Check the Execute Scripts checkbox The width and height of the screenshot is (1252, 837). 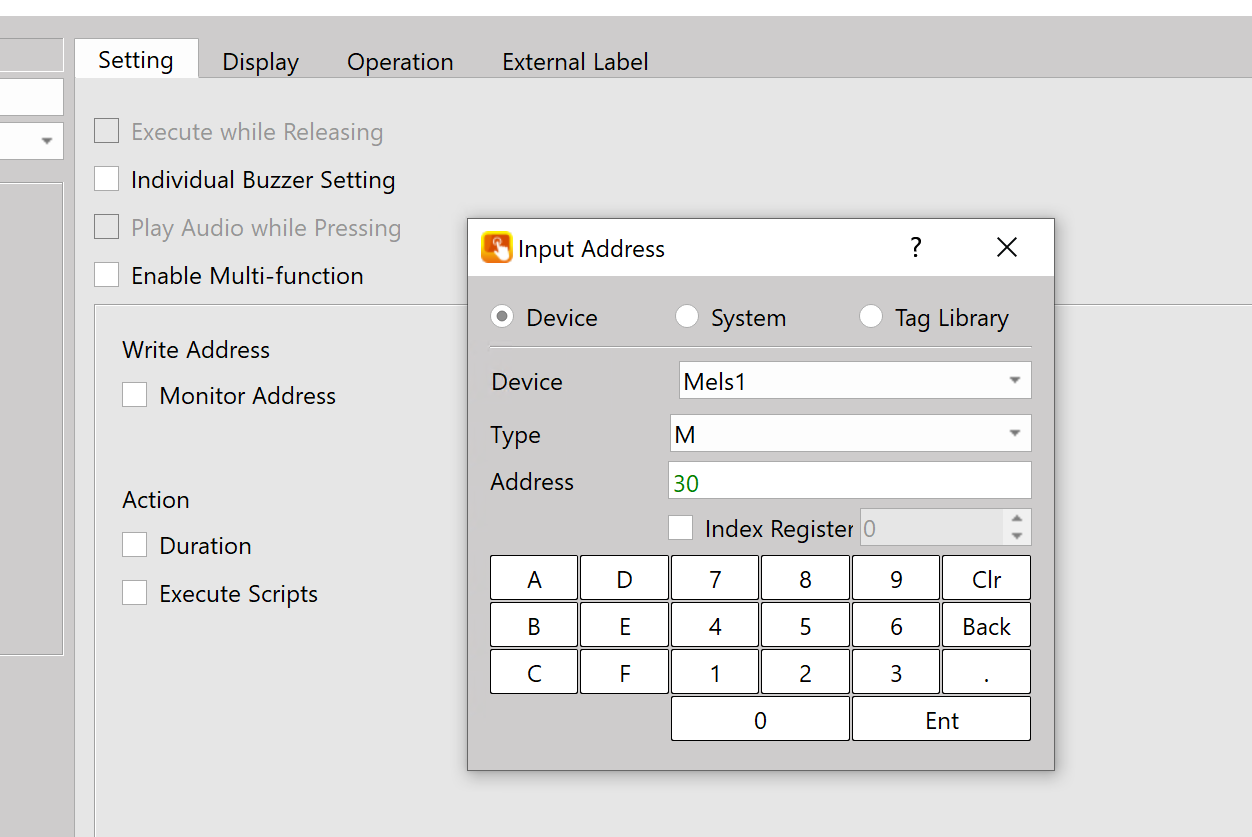pyautogui.click(x=135, y=594)
